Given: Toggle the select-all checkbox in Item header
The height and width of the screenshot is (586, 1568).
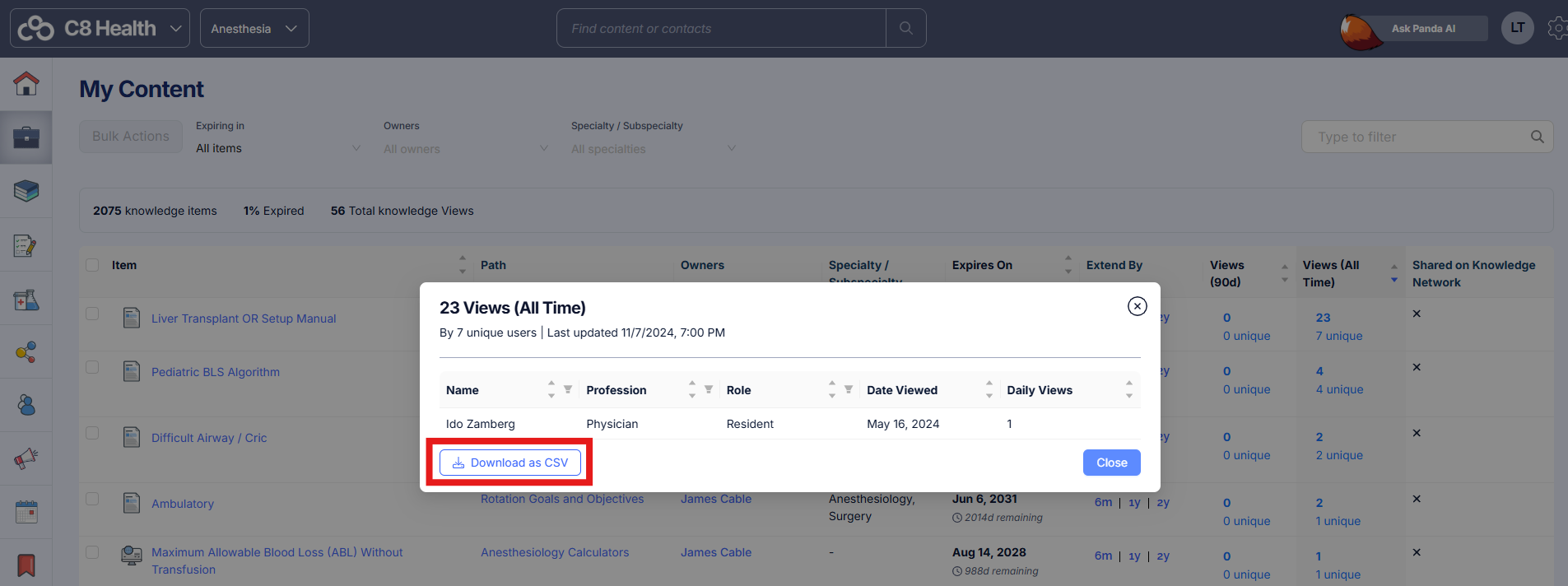Looking at the screenshot, I should [x=92, y=265].
